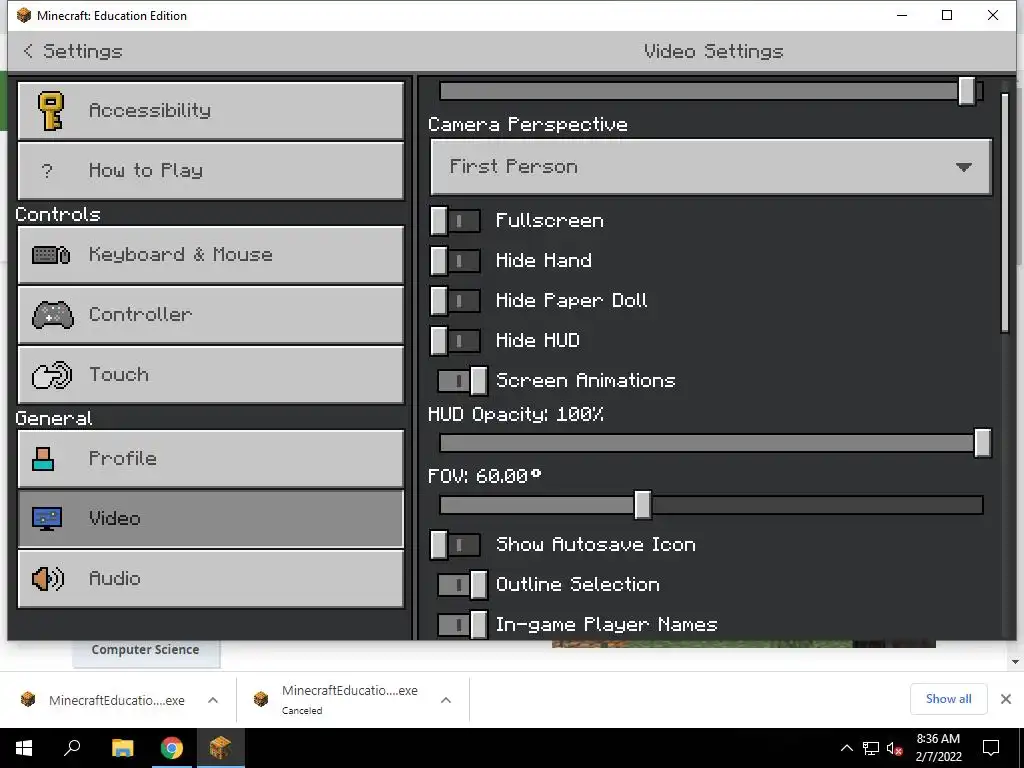Open How to Play section
1024x768 pixels.
(211, 171)
